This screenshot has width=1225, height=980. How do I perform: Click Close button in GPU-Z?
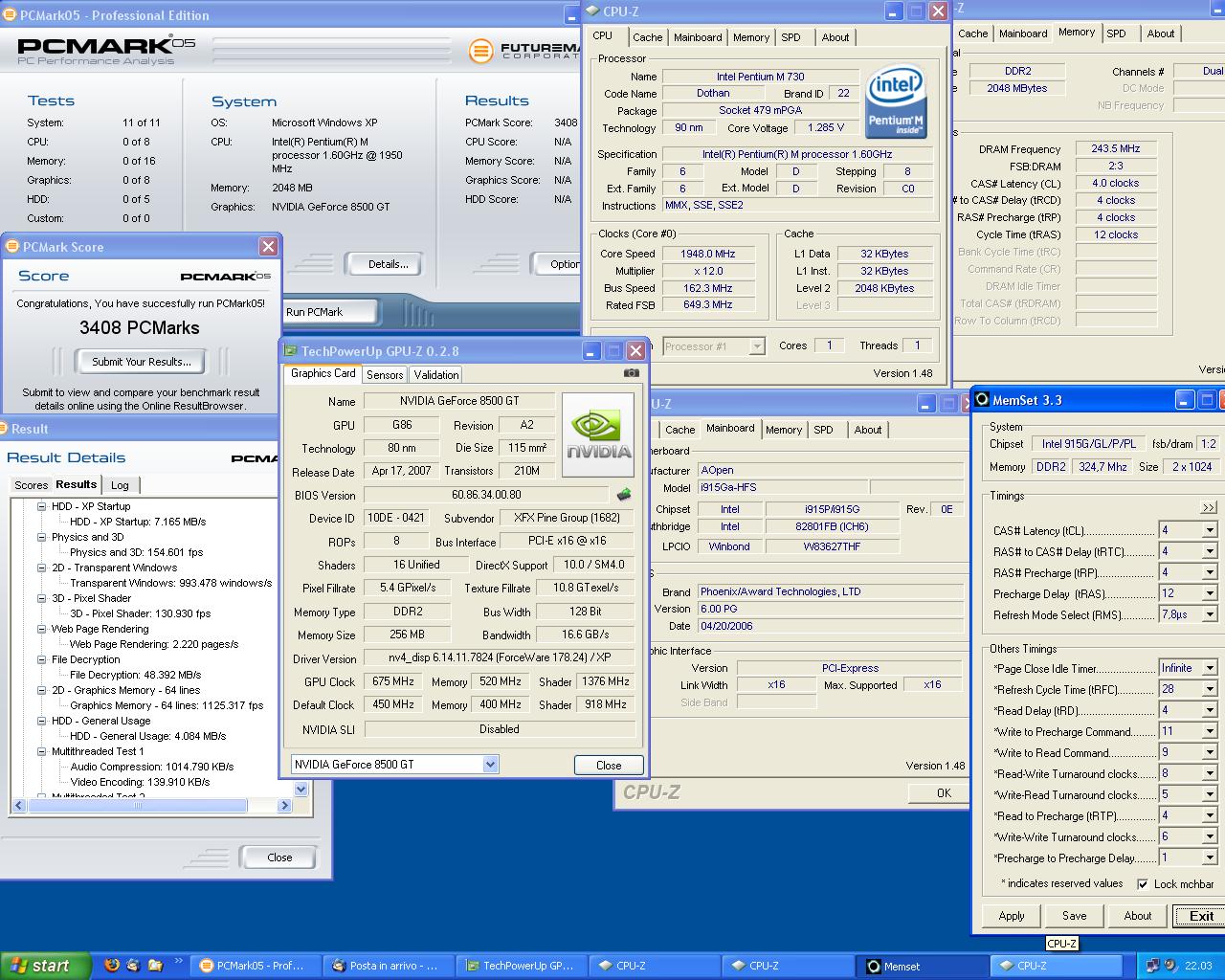609,765
